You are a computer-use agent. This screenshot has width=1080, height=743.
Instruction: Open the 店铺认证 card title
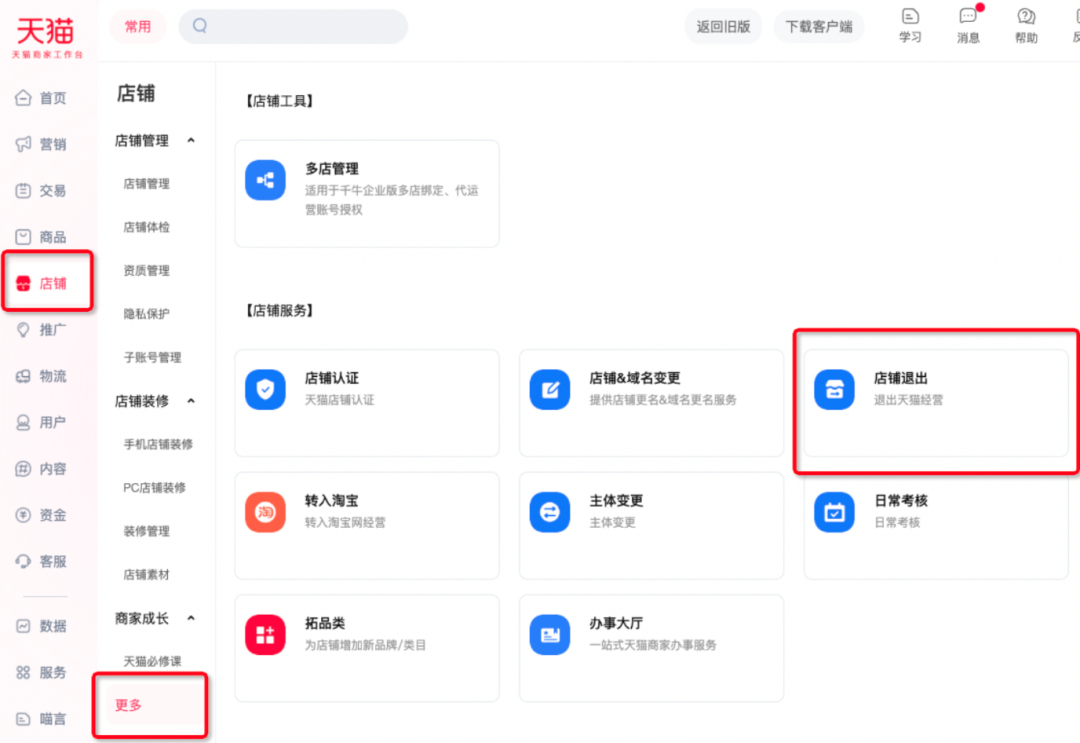pyautogui.click(x=332, y=378)
